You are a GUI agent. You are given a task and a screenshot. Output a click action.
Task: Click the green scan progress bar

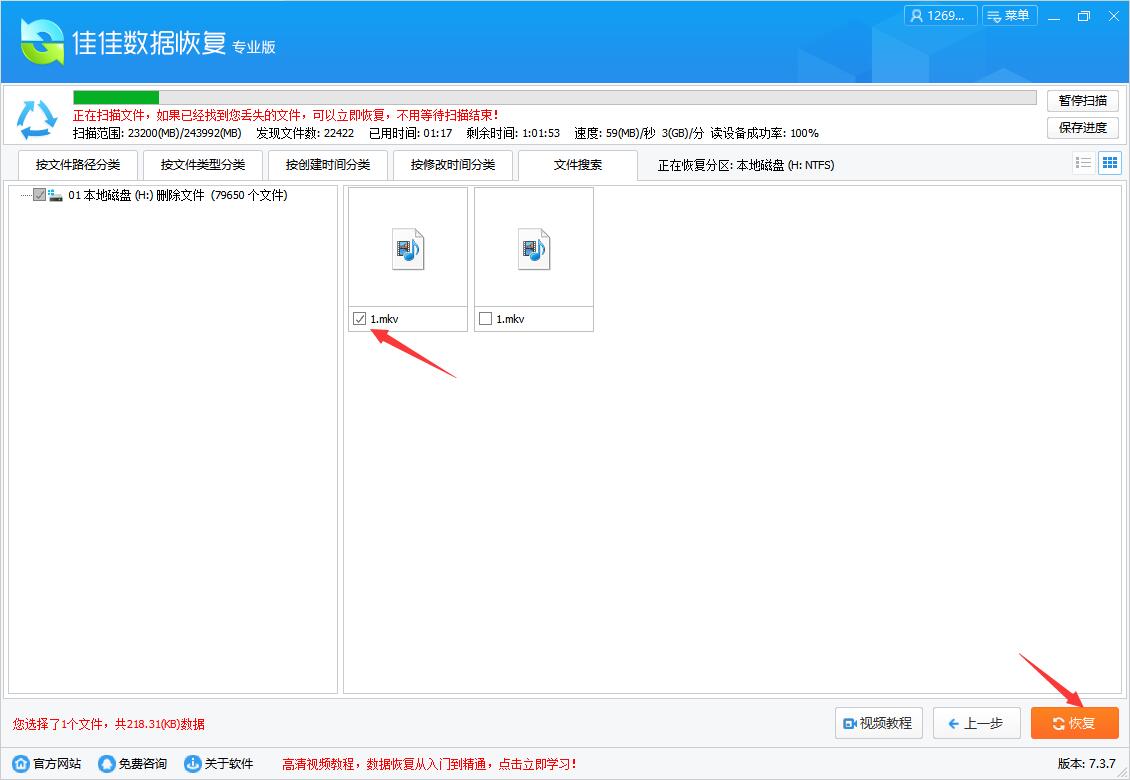tap(554, 97)
